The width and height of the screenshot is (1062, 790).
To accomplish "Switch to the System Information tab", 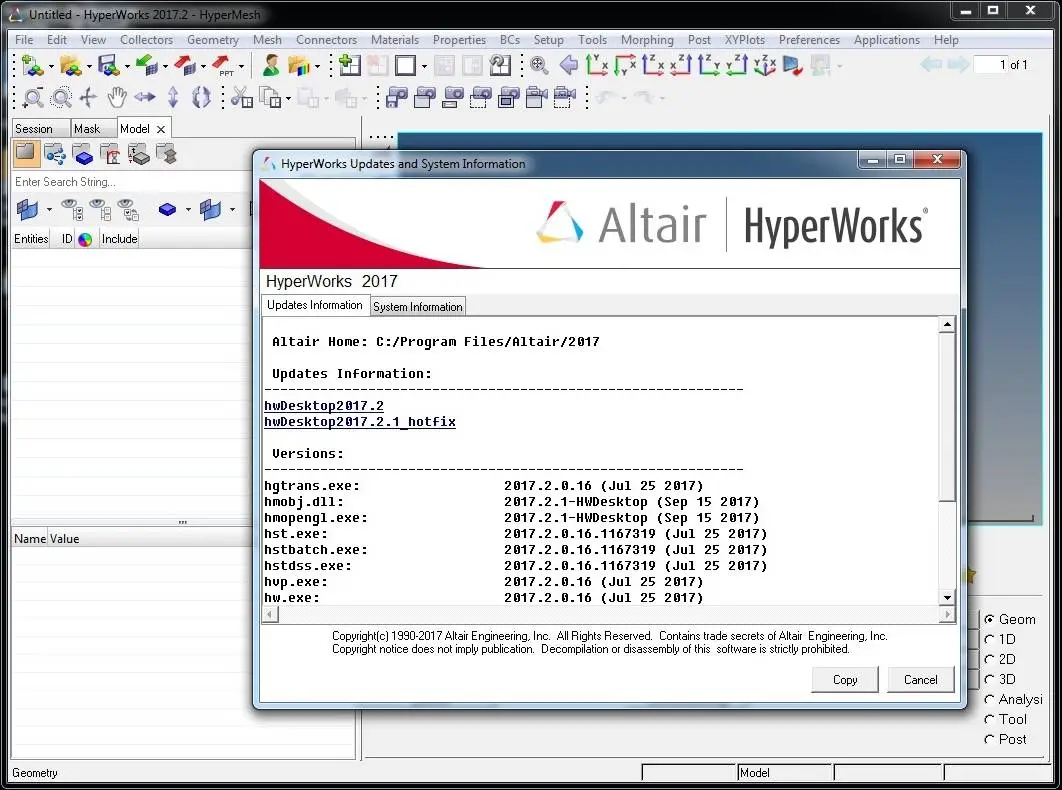I will (x=418, y=307).
